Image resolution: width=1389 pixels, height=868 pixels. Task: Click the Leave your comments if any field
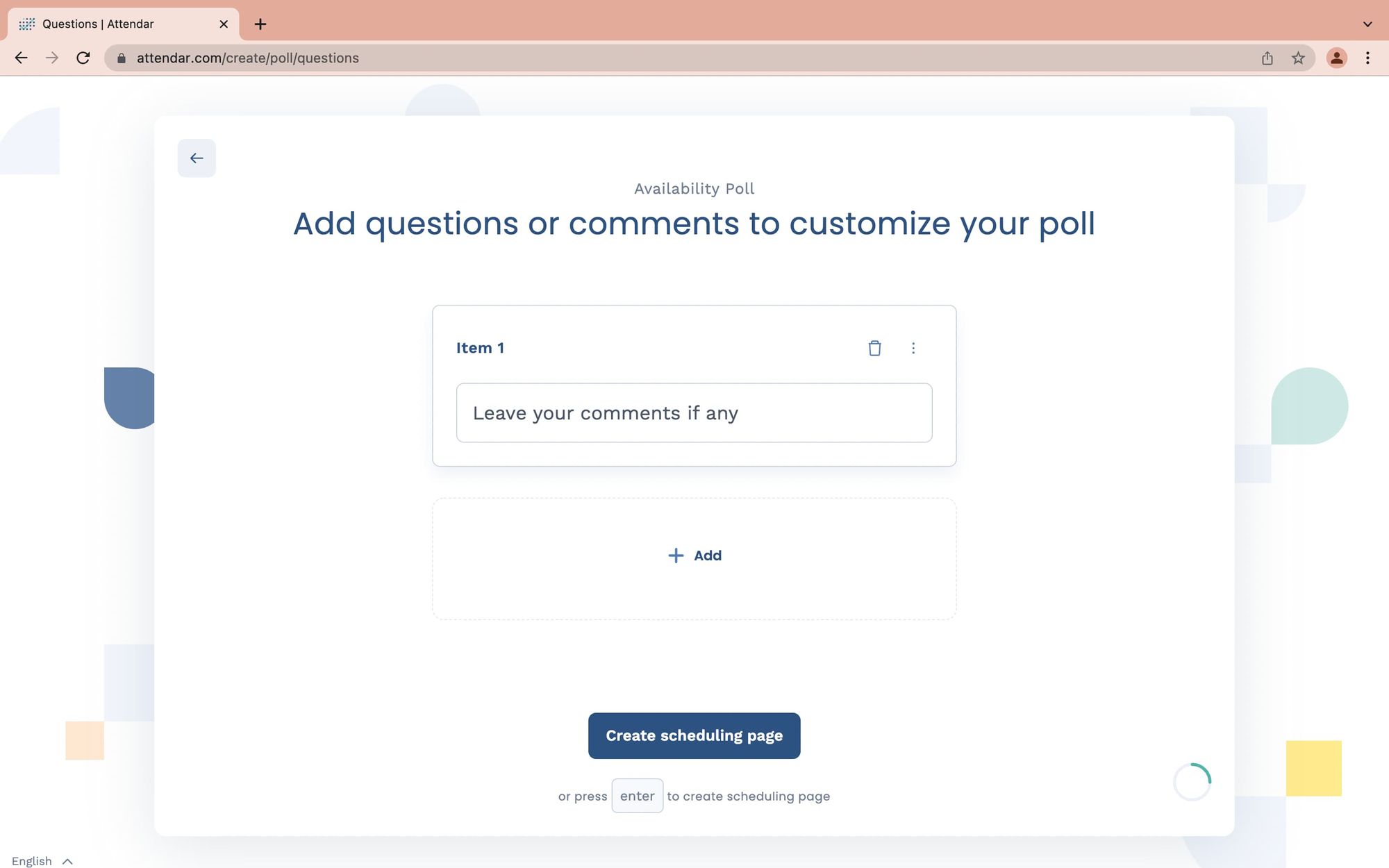[694, 413]
